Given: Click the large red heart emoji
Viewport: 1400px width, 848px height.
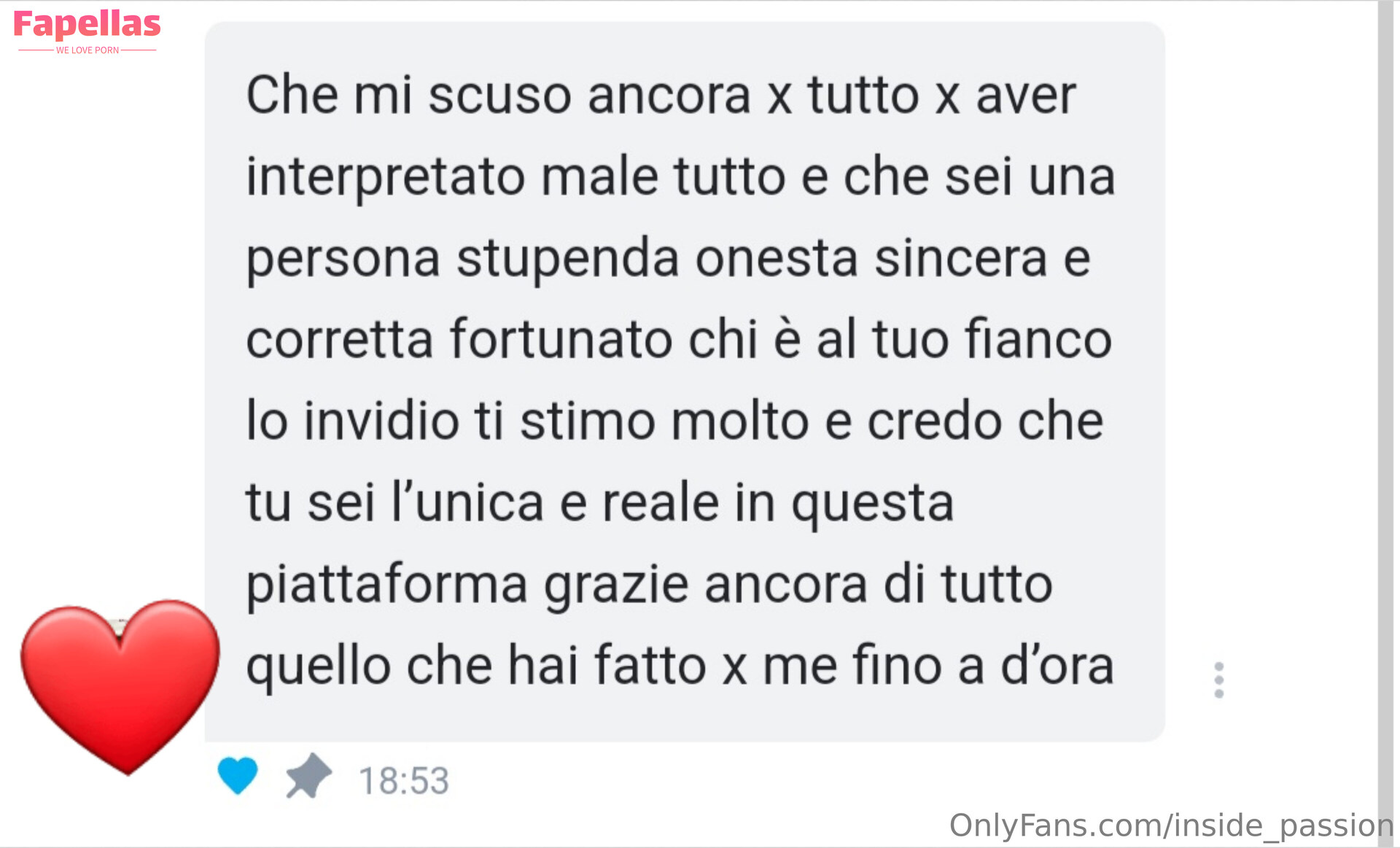Looking at the screenshot, I should pos(120,687).
